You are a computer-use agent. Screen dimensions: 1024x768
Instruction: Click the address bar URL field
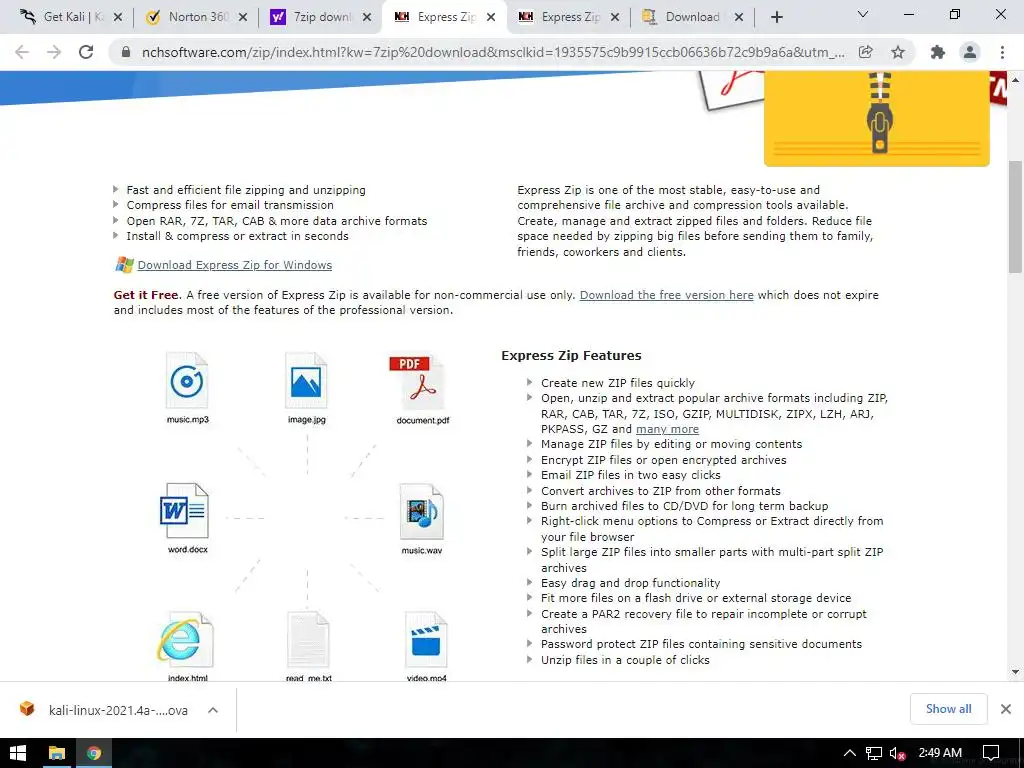493,52
